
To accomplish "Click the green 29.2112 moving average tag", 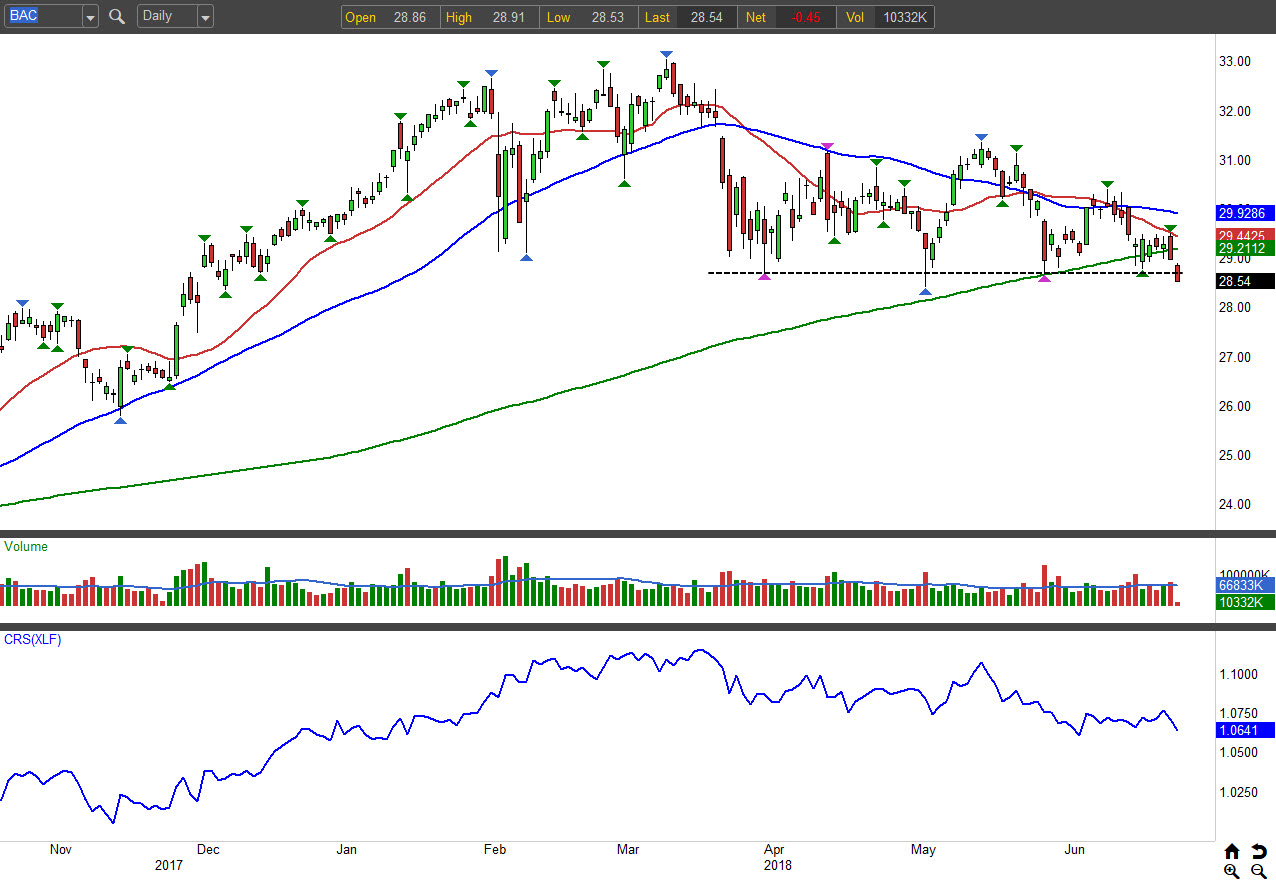I will [1245, 249].
